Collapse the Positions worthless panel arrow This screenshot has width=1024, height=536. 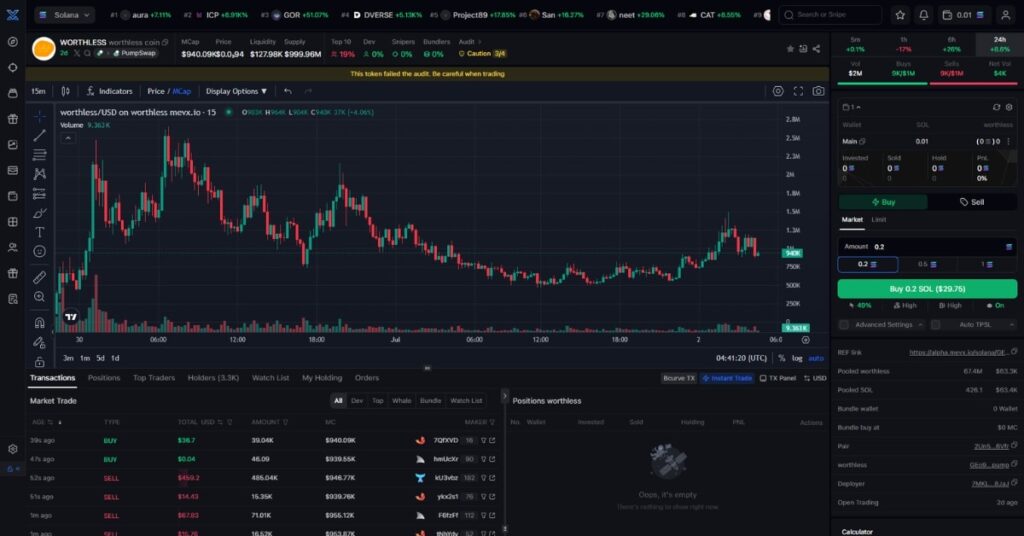[504, 396]
